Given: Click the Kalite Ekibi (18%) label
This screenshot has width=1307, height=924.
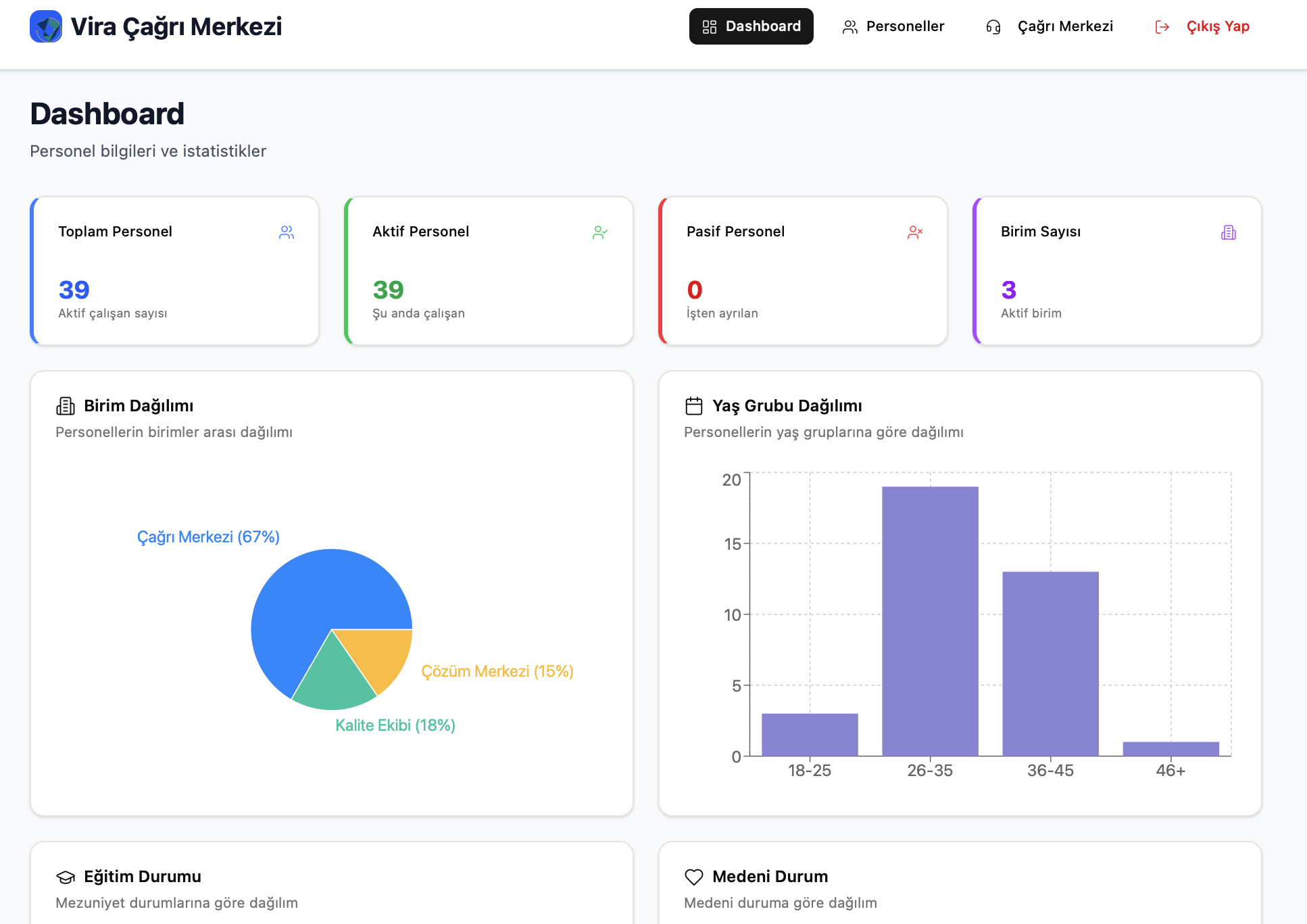Looking at the screenshot, I should click(x=395, y=725).
